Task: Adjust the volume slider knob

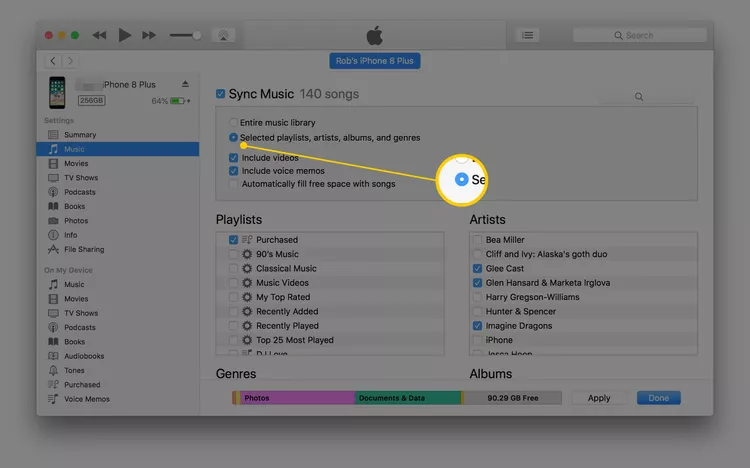Action: (197, 35)
